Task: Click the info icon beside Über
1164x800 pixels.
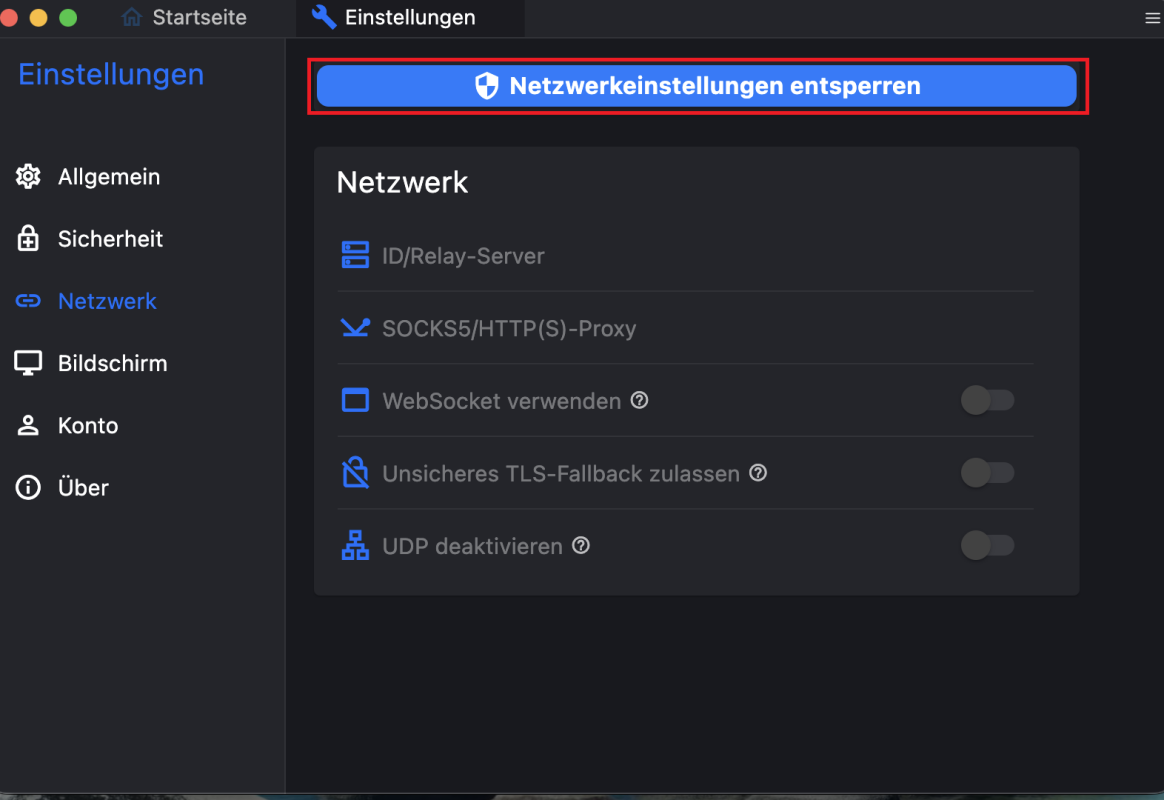Action: point(28,488)
